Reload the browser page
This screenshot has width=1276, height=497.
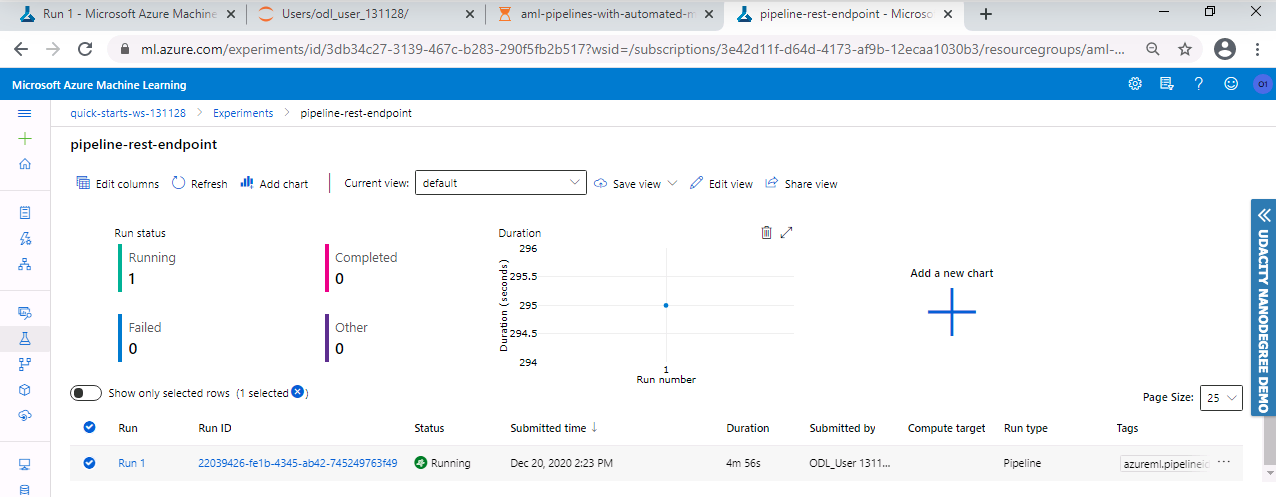[86, 48]
